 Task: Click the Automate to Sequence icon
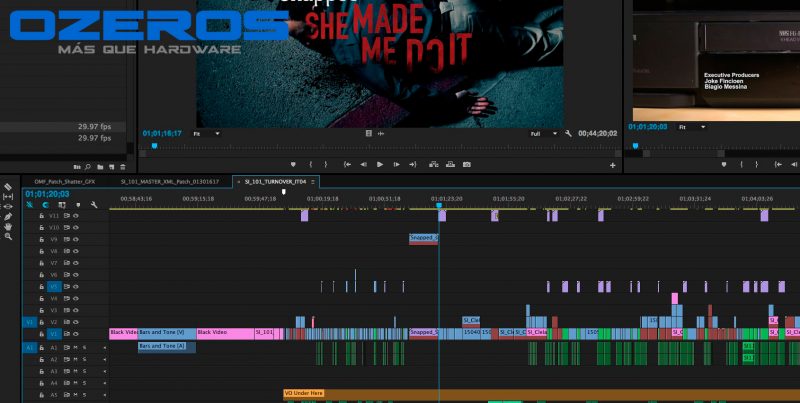77,167
